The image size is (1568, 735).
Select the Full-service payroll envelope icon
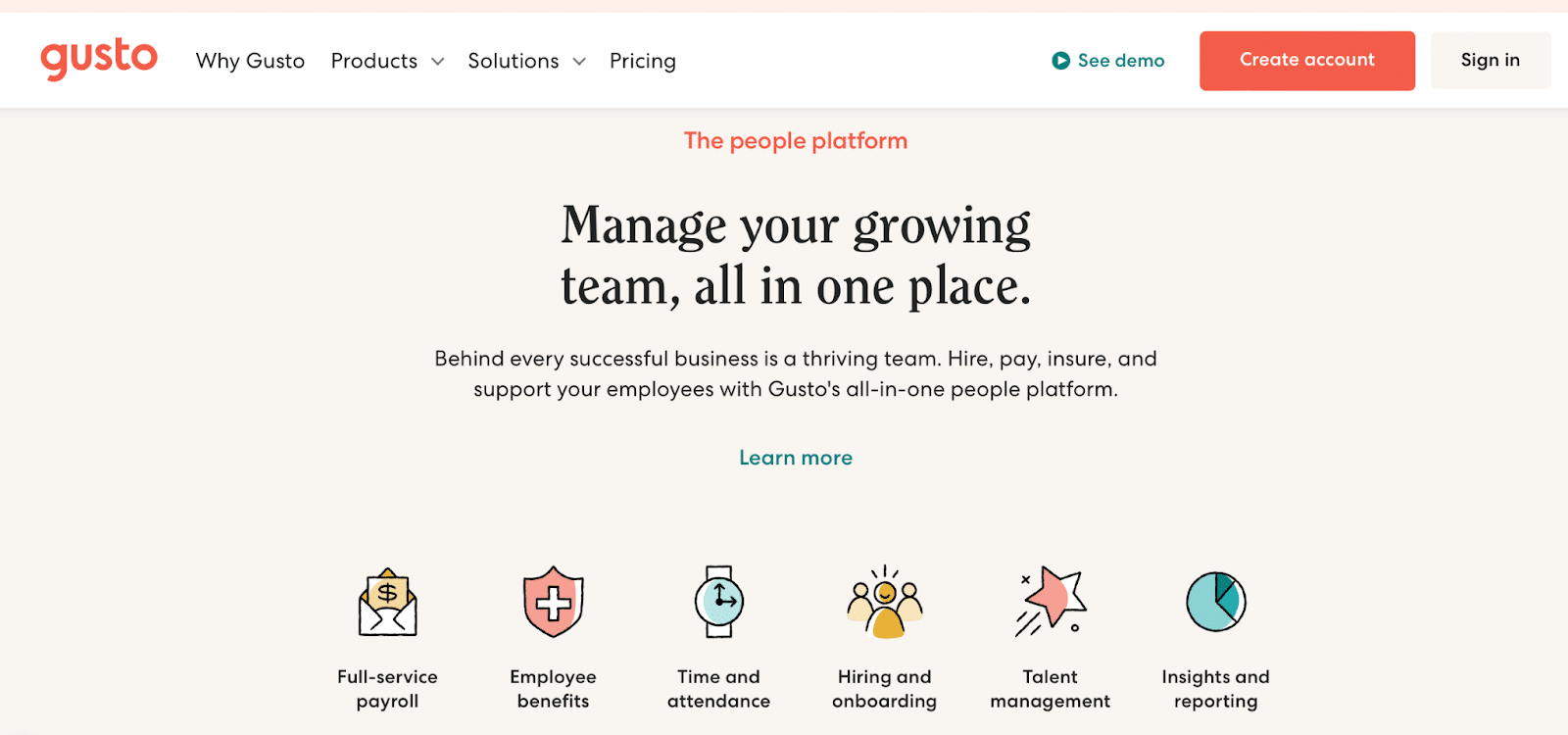pyautogui.click(x=388, y=602)
